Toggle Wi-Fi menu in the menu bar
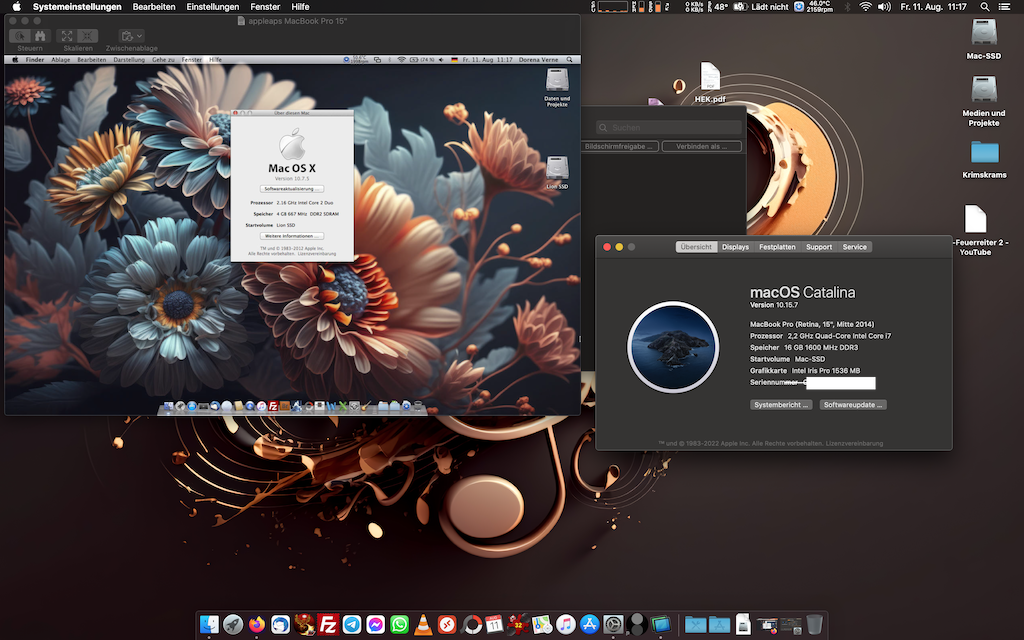The image size is (1024, 640). click(x=864, y=7)
